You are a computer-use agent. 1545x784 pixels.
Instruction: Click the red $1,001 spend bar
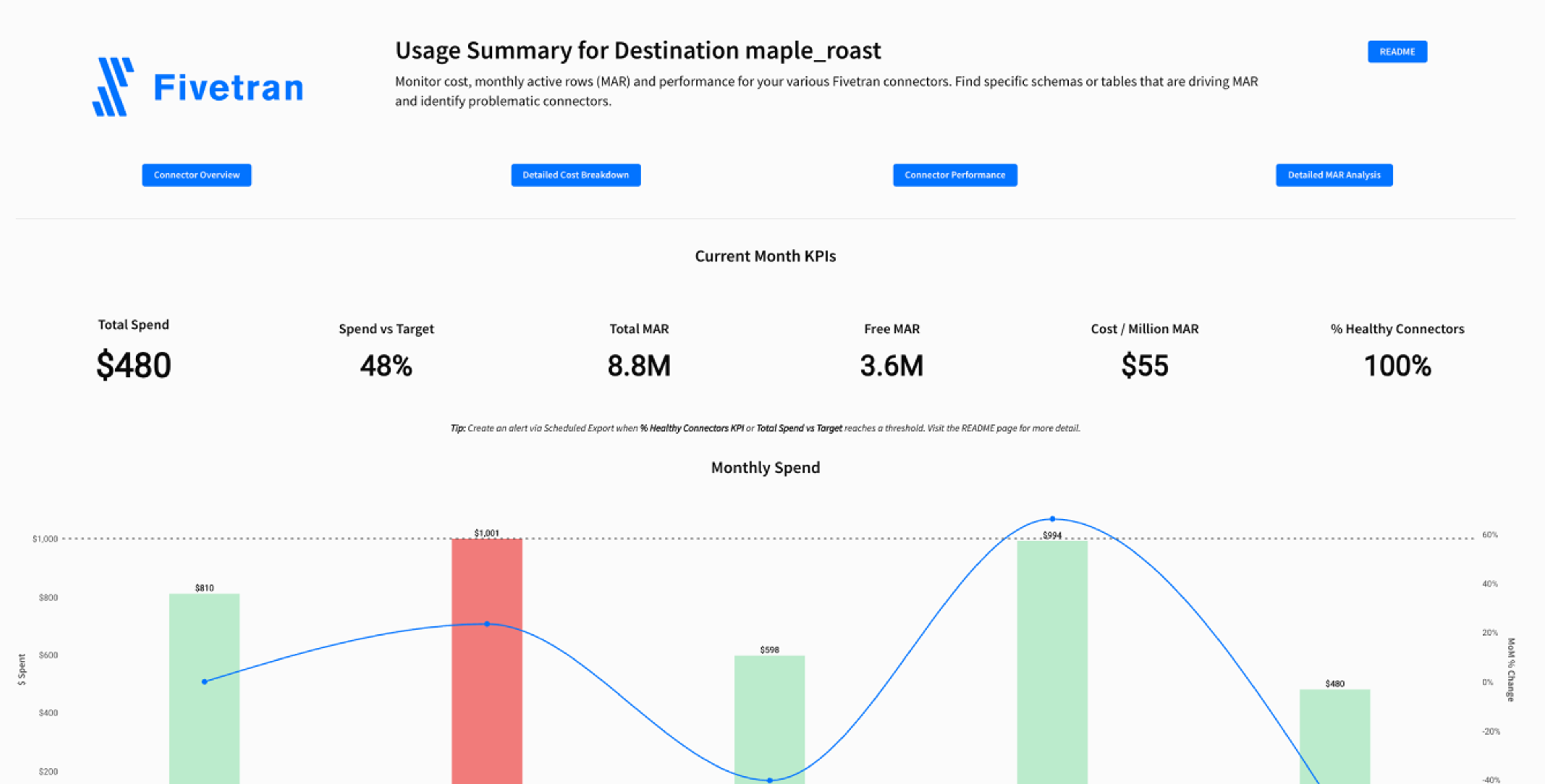487,661
